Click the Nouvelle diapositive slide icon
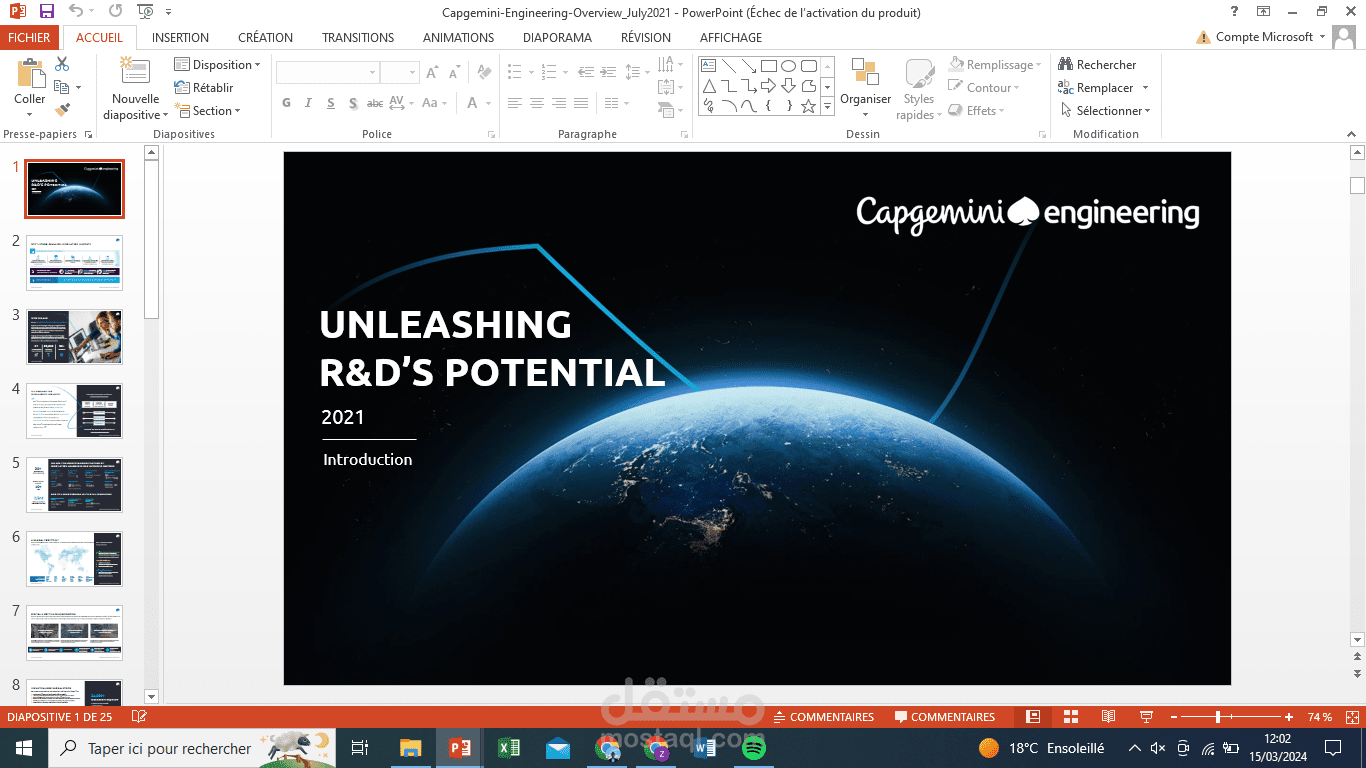1366x768 pixels. click(135, 72)
